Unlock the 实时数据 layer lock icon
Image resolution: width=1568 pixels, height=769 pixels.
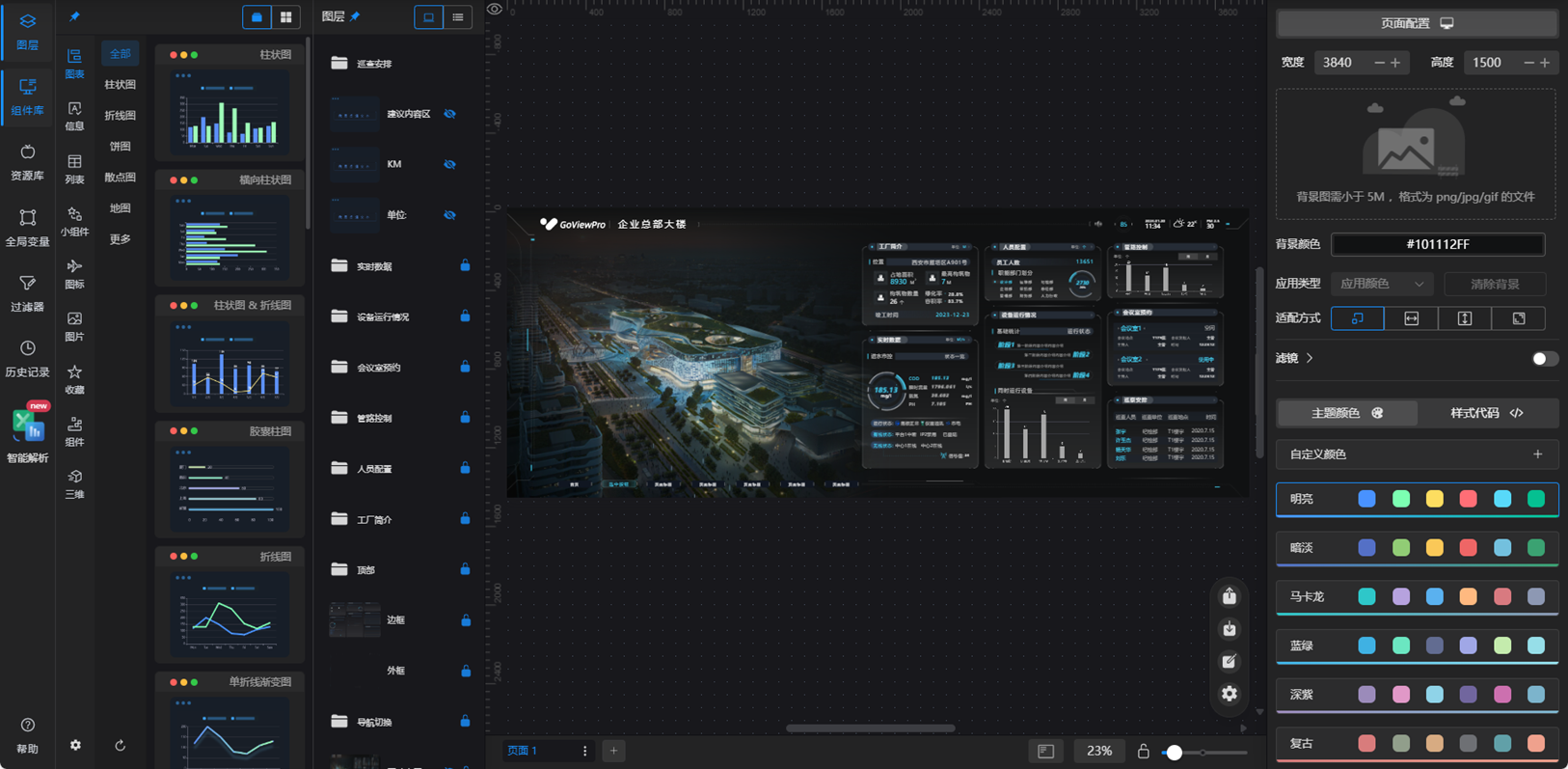(x=465, y=265)
